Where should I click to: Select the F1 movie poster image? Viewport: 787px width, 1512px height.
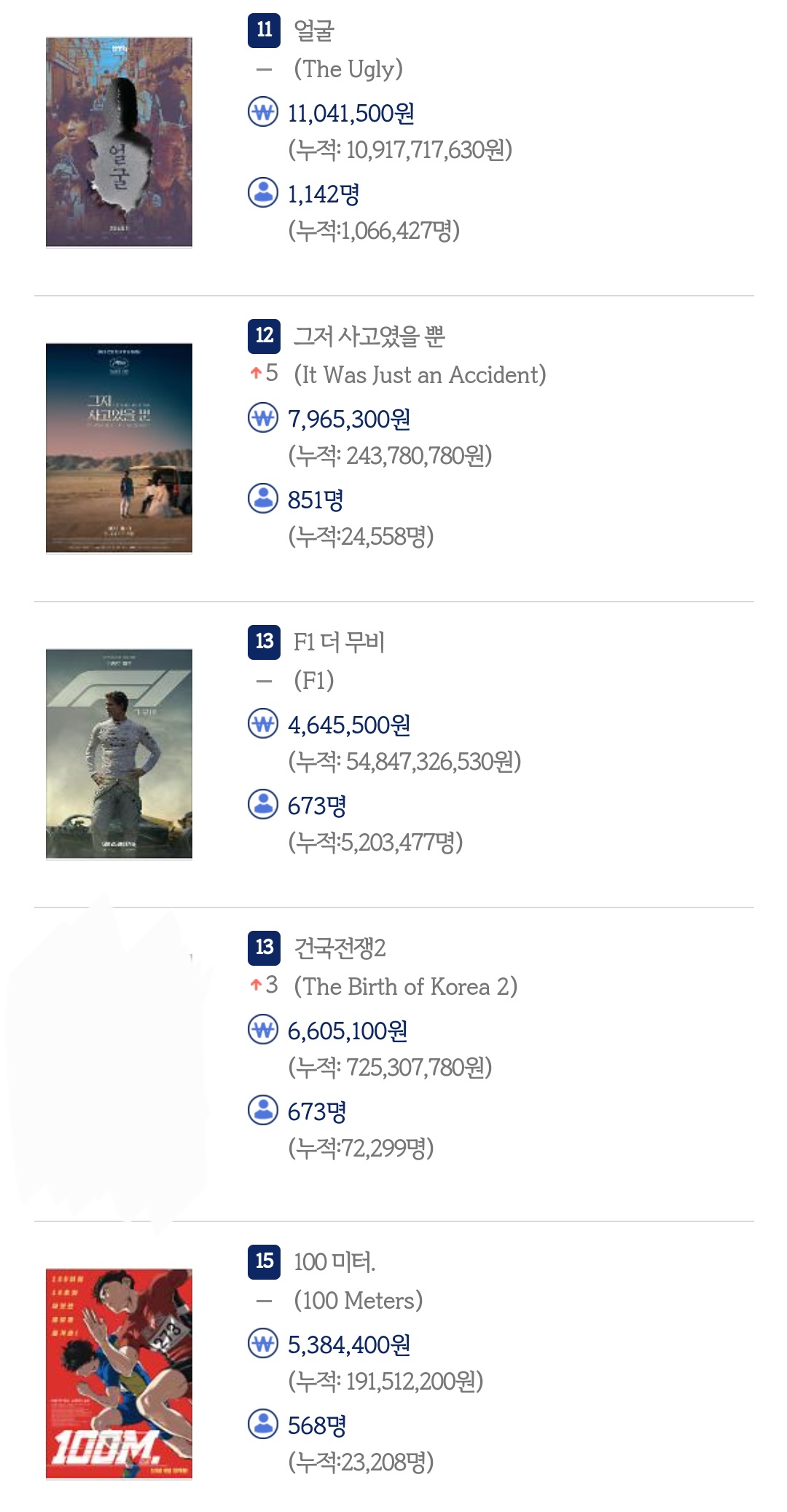119,755
